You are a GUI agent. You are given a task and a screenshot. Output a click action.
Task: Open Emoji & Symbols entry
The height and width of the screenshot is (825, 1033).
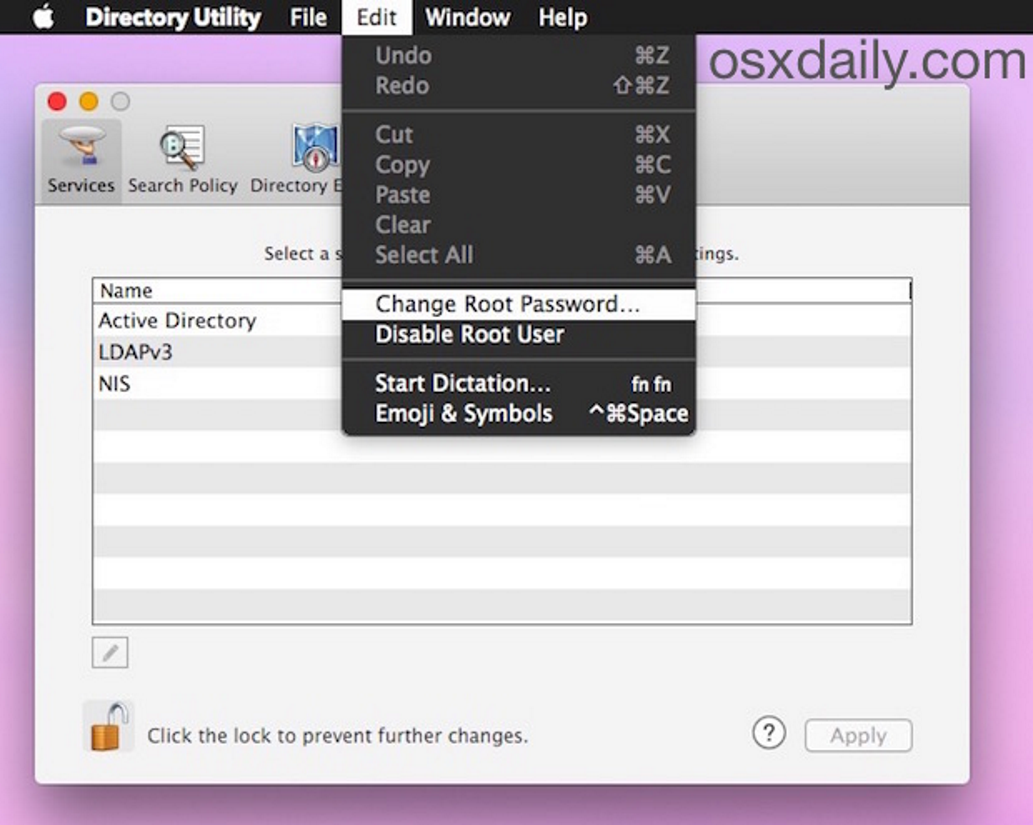click(x=463, y=414)
